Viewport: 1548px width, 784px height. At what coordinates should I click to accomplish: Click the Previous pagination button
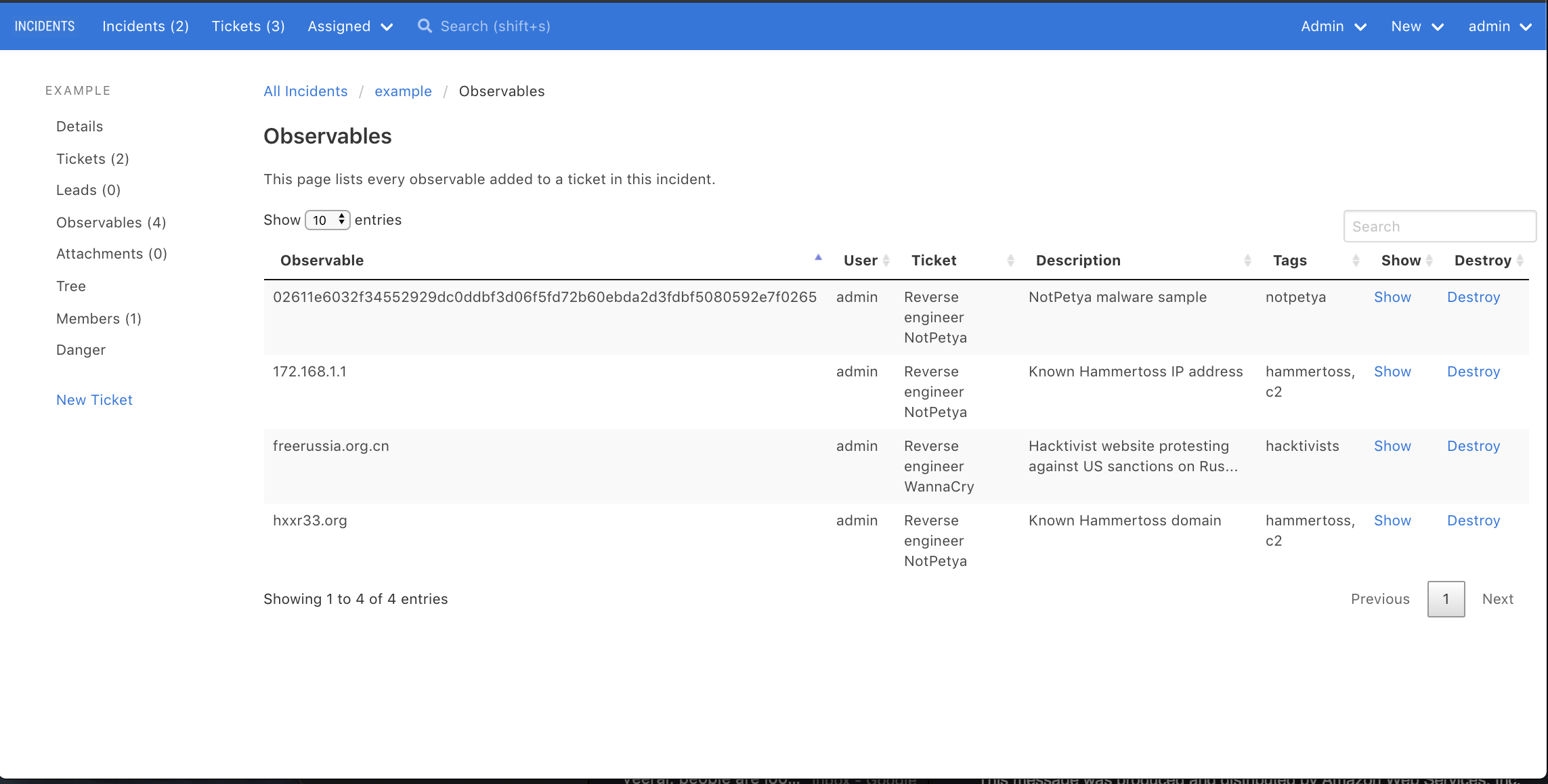(1380, 599)
